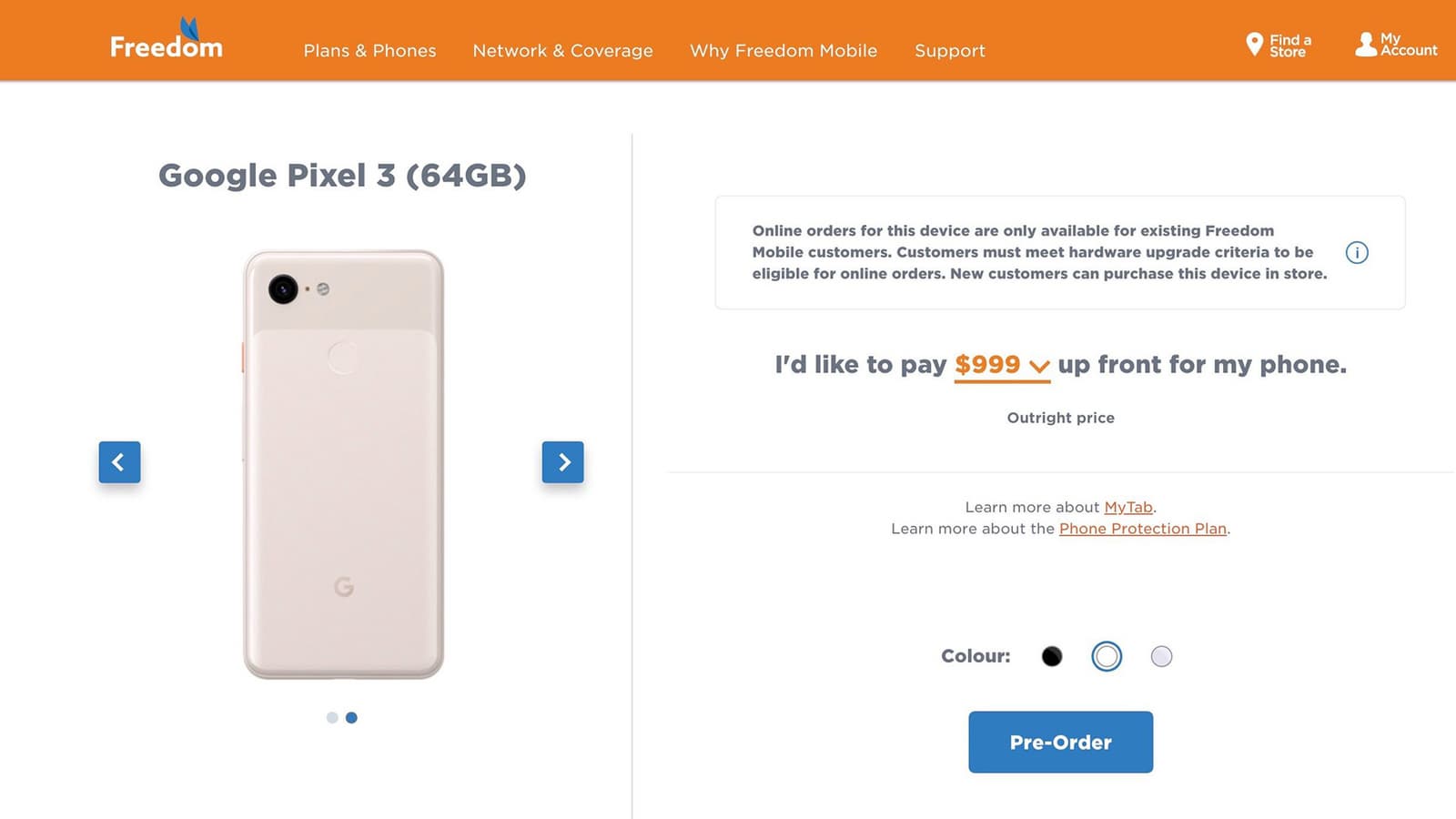Choose the black colour option
1456x819 pixels.
pyautogui.click(x=1052, y=656)
